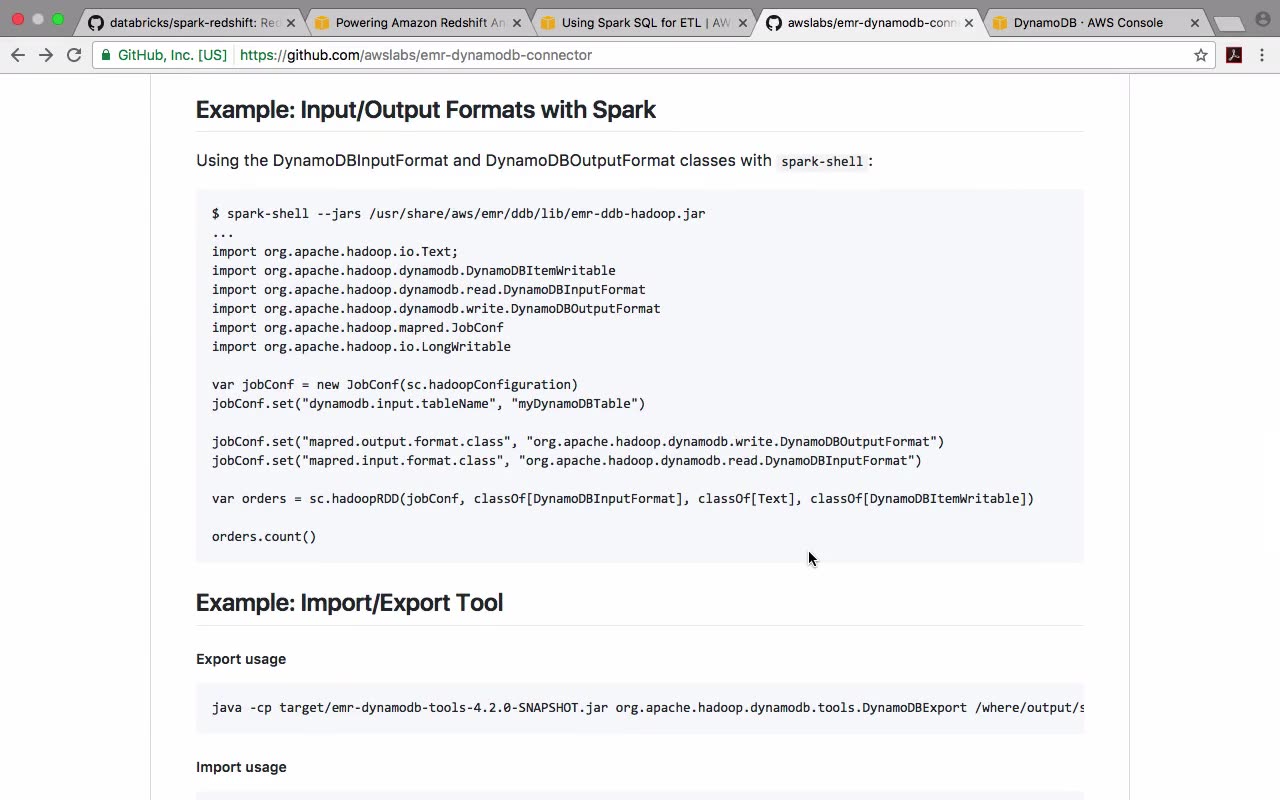
Task: Click the browser Forward arrow
Action: (x=46, y=55)
